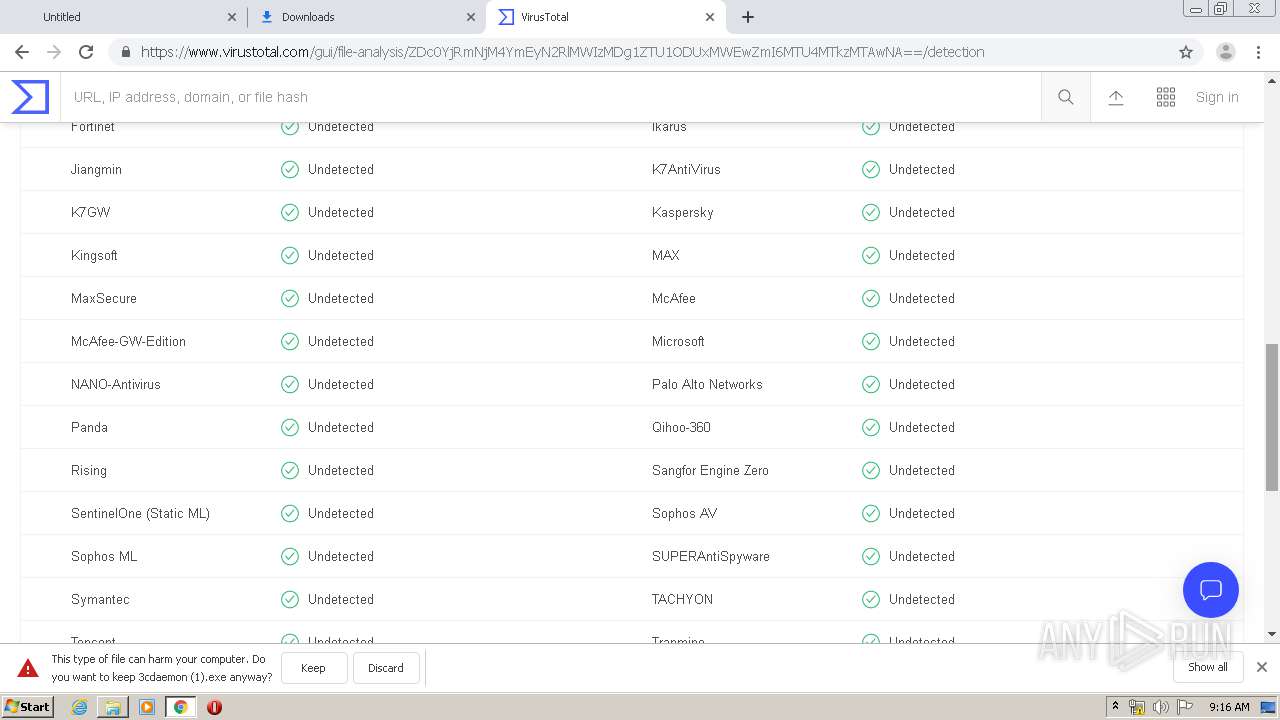This screenshot has width=1280, height=720.
Task: Click the site lock icon
Action: tap(124, 52)
